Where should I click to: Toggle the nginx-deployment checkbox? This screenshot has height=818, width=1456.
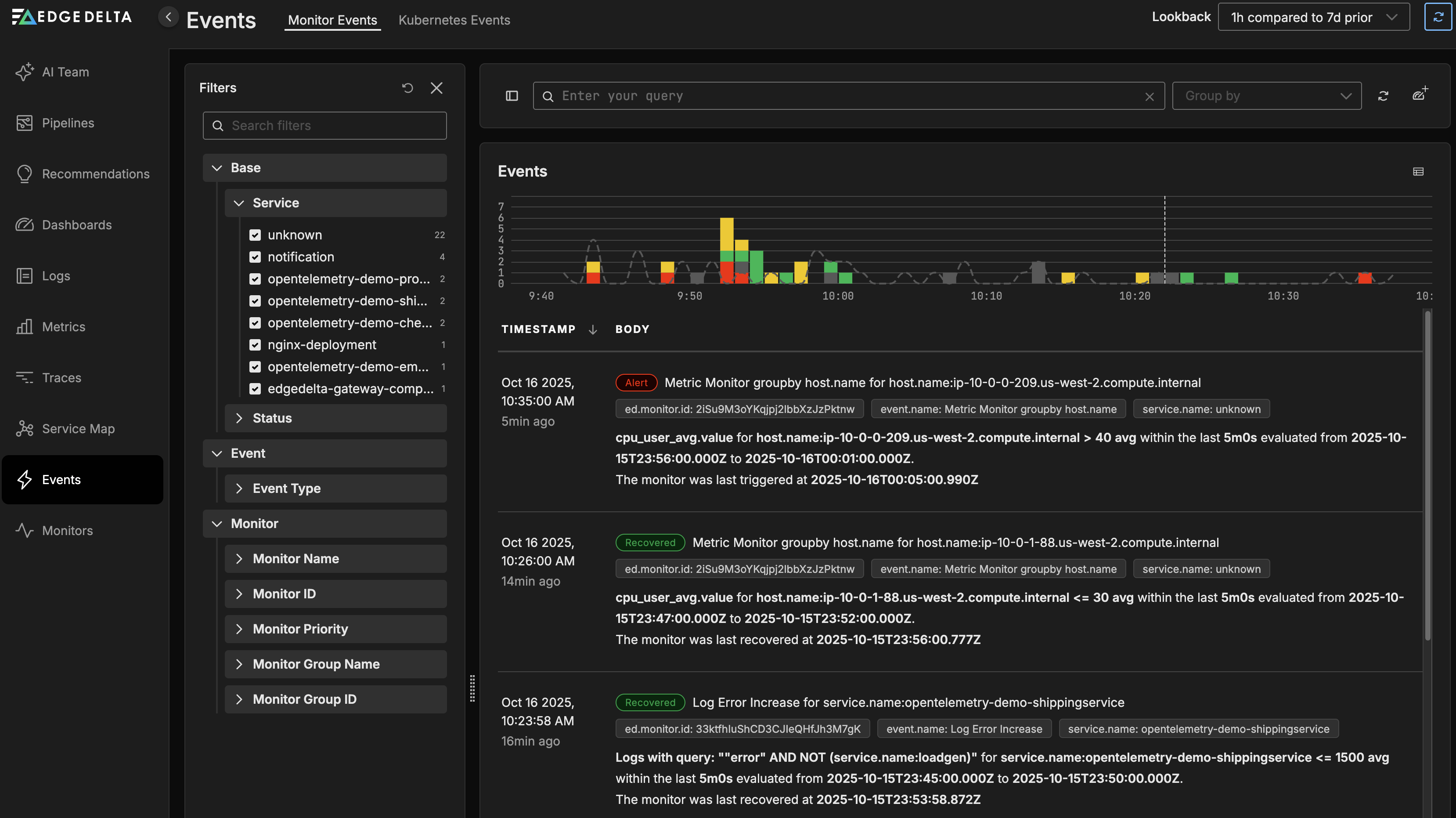point(256,344)
